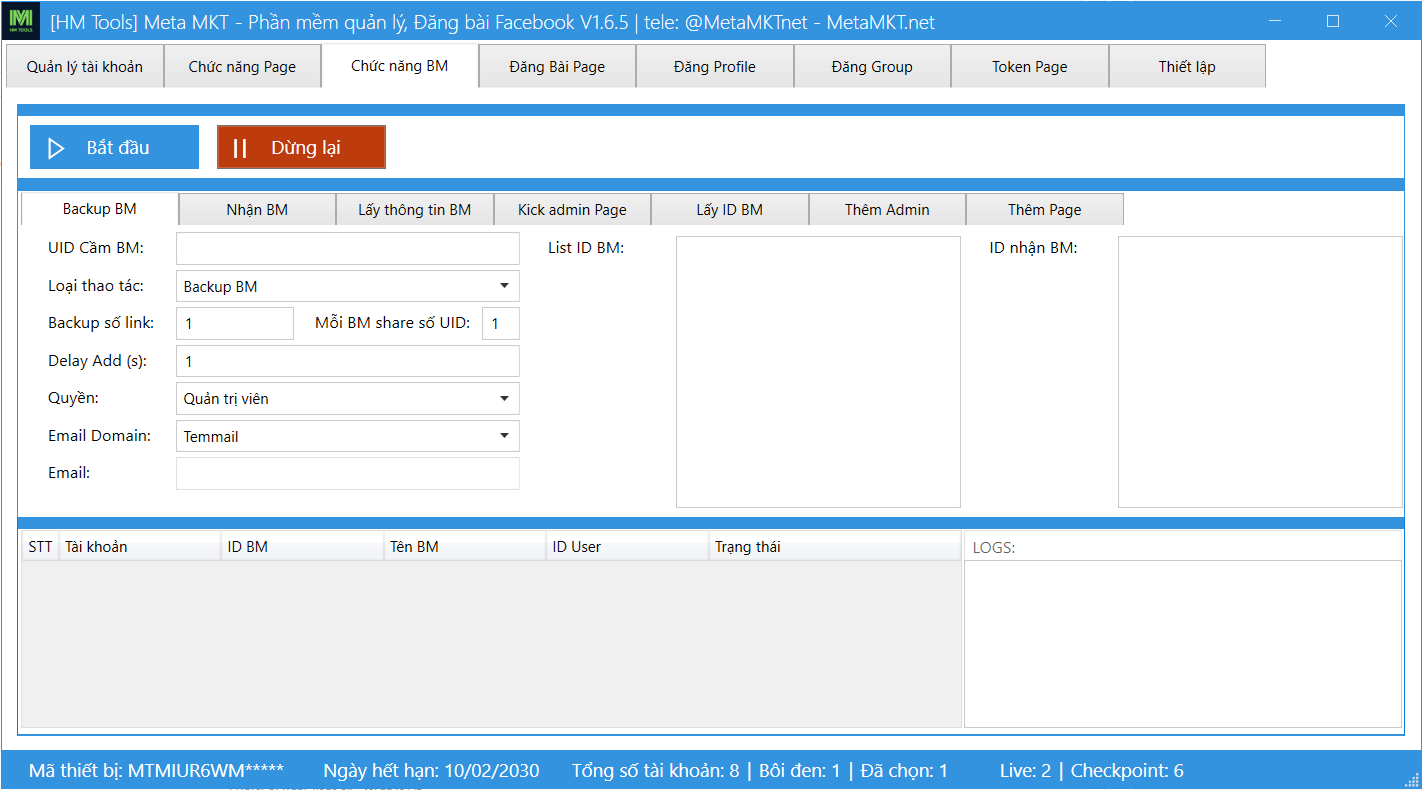Open the Chức năng Page tab

[243, 67]
